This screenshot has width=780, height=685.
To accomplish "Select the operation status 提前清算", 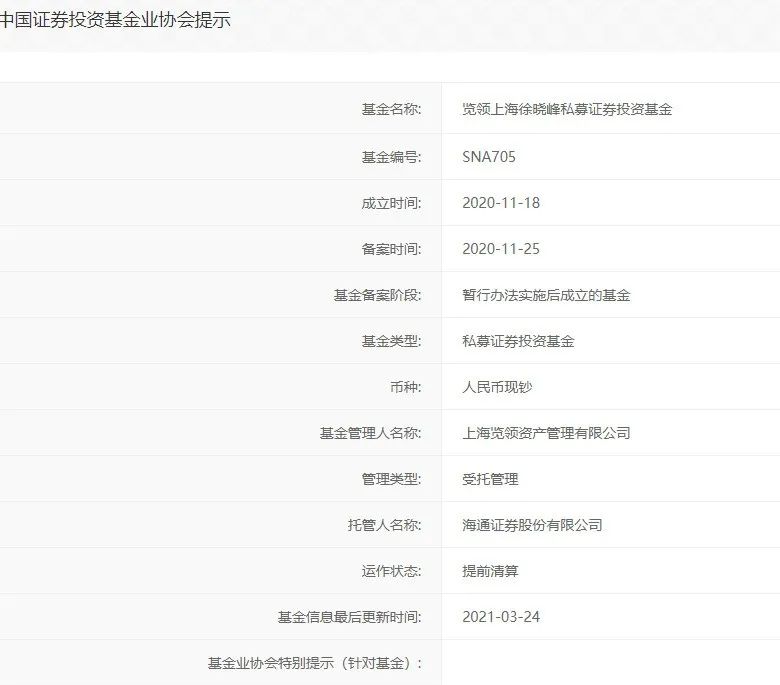I will point(490,571).
